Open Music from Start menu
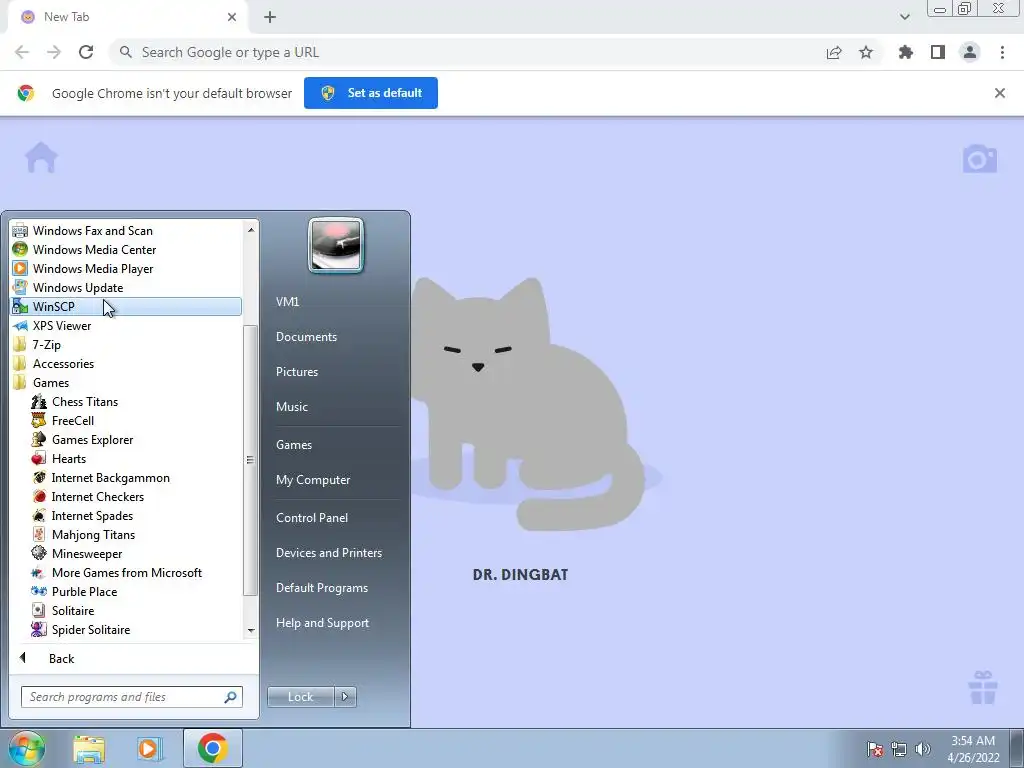1024x768 pixels. pyautogui.click(x=291, y=406)
